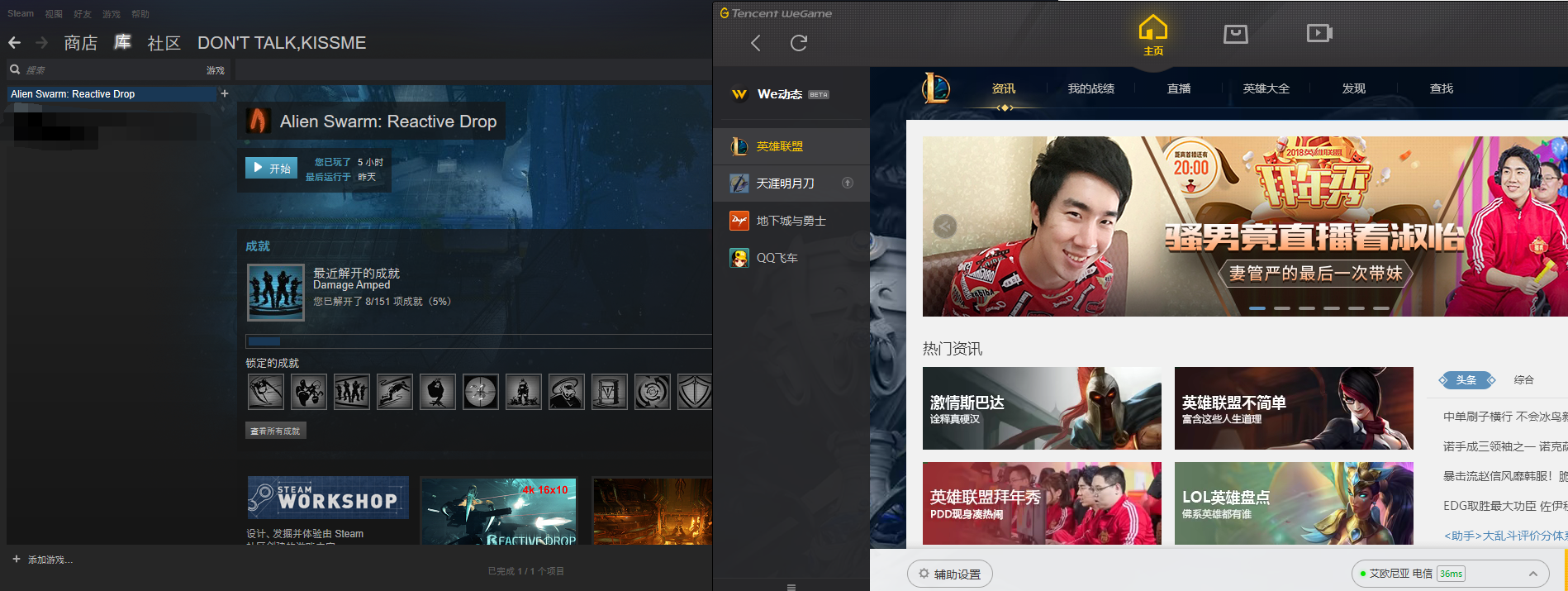
Task: Click the first banner page indicator
Action: click(x=1257, y=307)
